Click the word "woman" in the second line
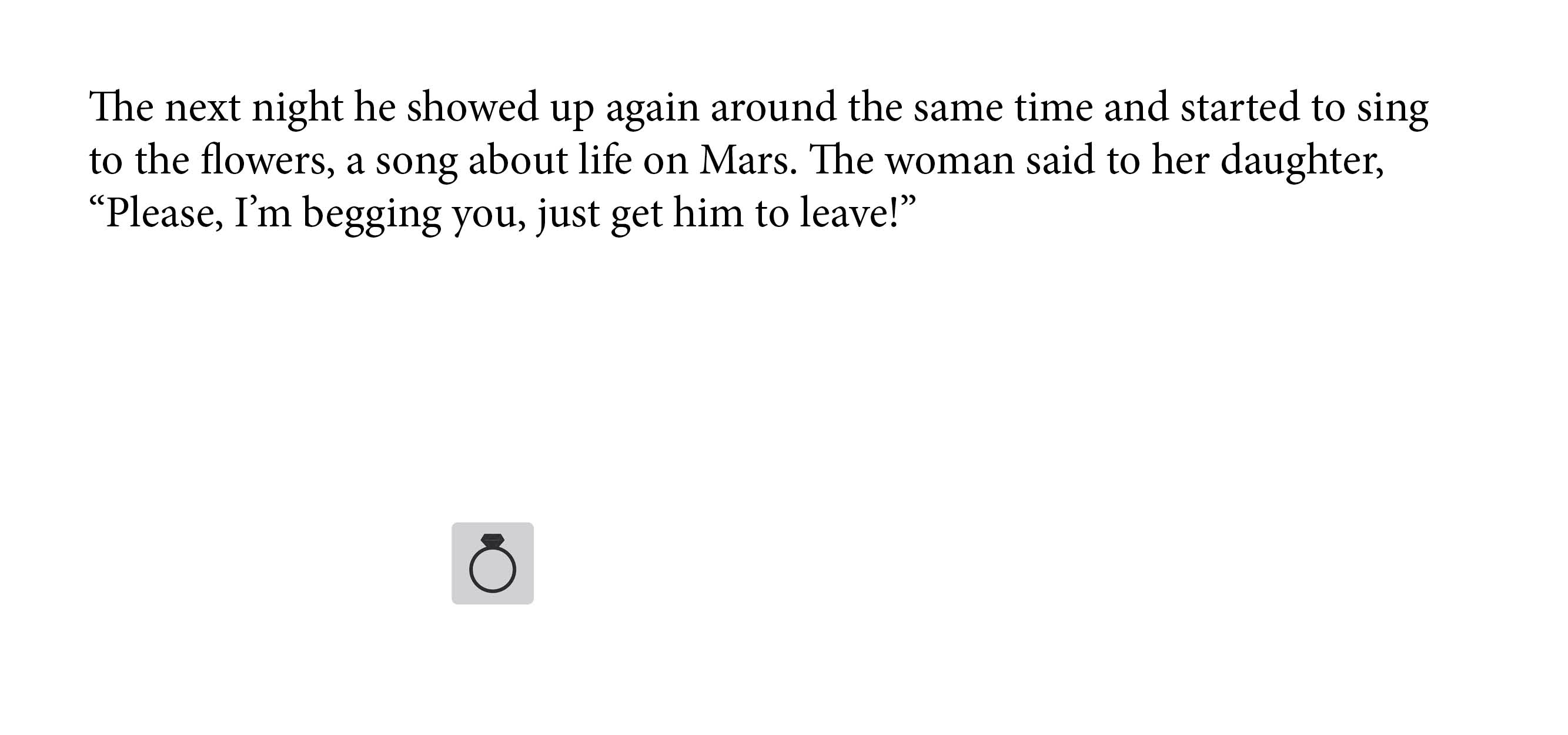 click(949, 161)
